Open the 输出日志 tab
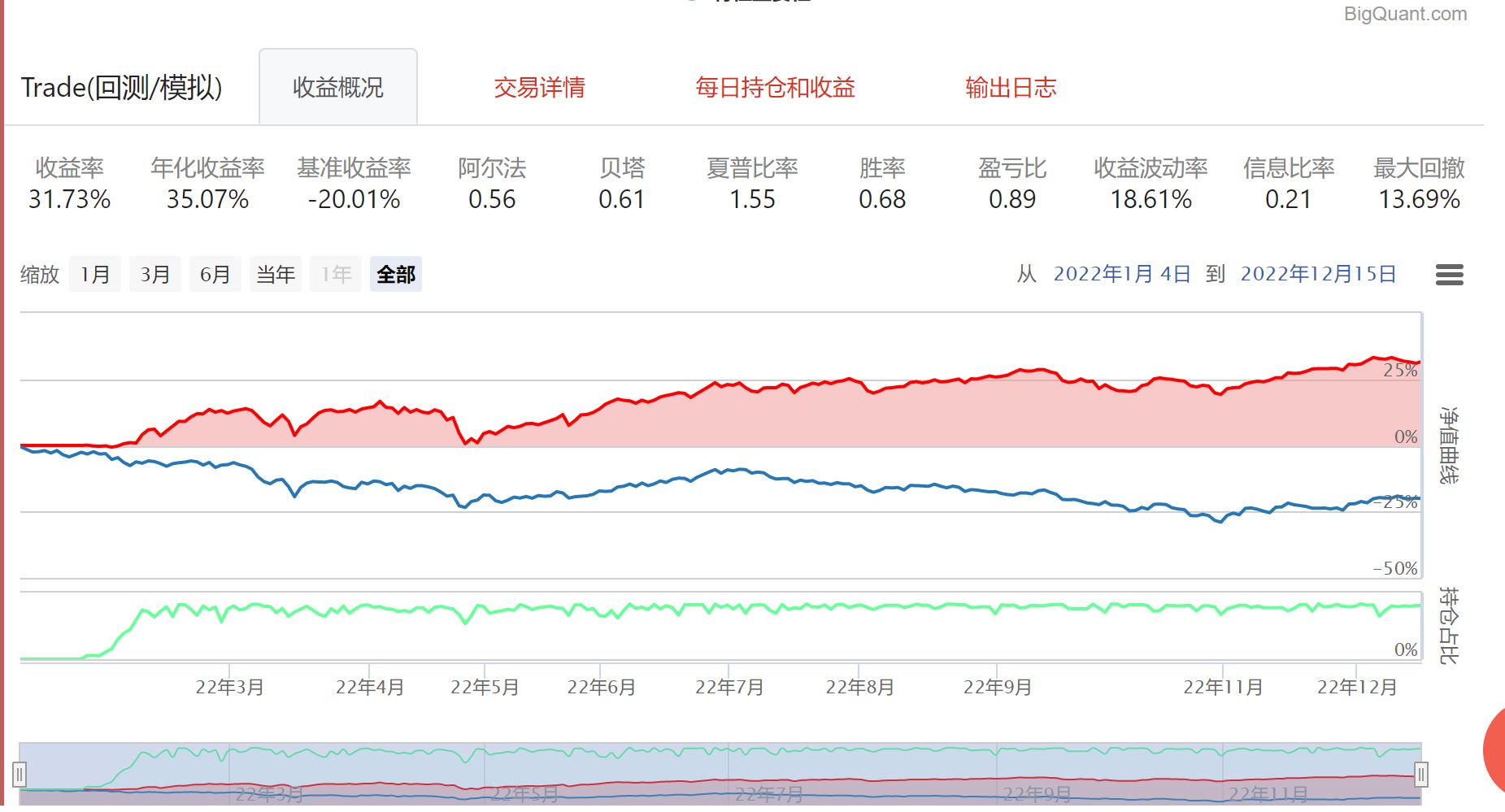1505x812 pixels. click(1011, 88)
